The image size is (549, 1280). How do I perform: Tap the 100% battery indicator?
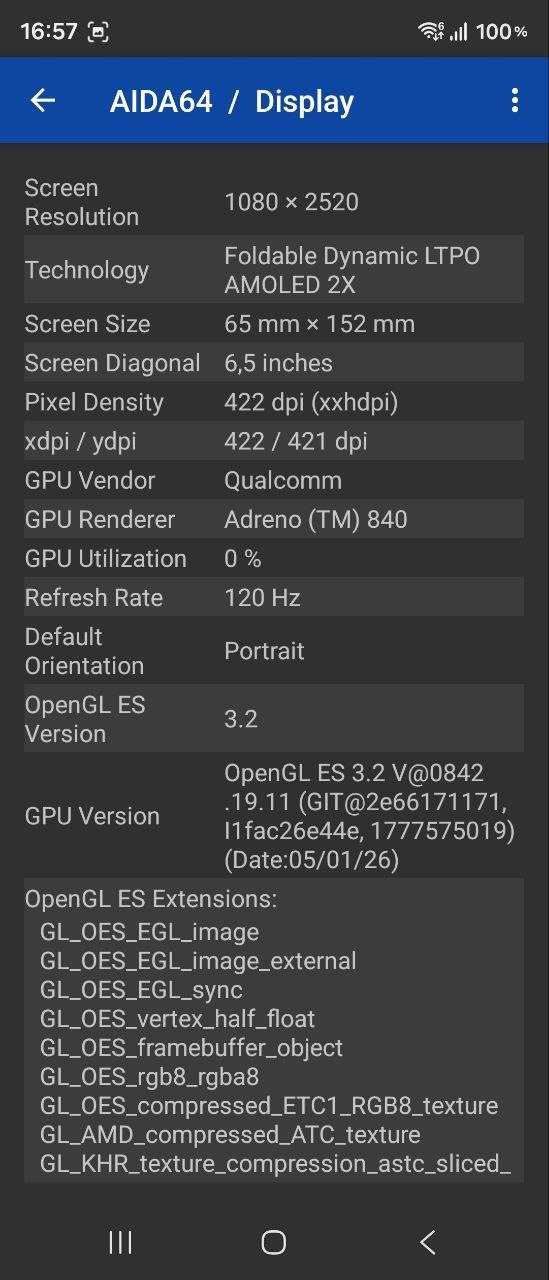(501, 32)
